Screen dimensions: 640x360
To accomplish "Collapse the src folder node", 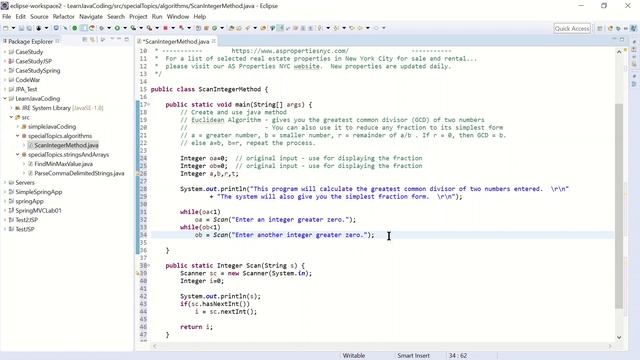I will click(x=11, y=117).
